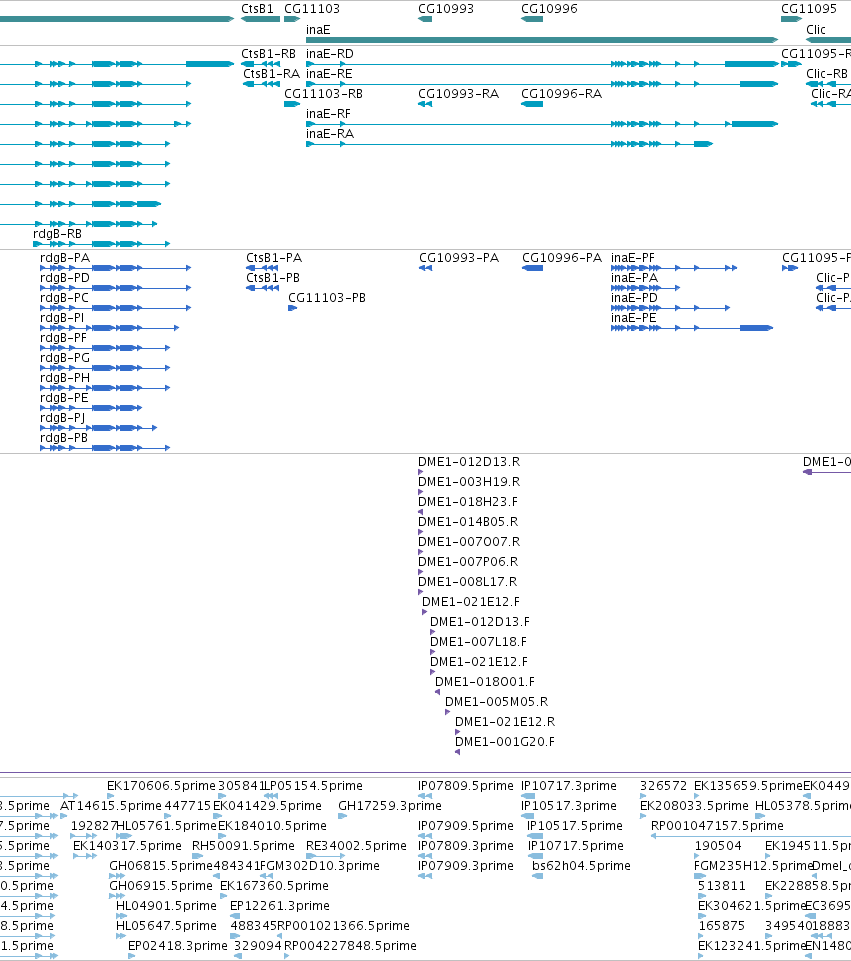Image resolution: width=851 pixels, height=961 pixels.
Task: Select the CtsB1-PA protein label
Action: (274, 258)
